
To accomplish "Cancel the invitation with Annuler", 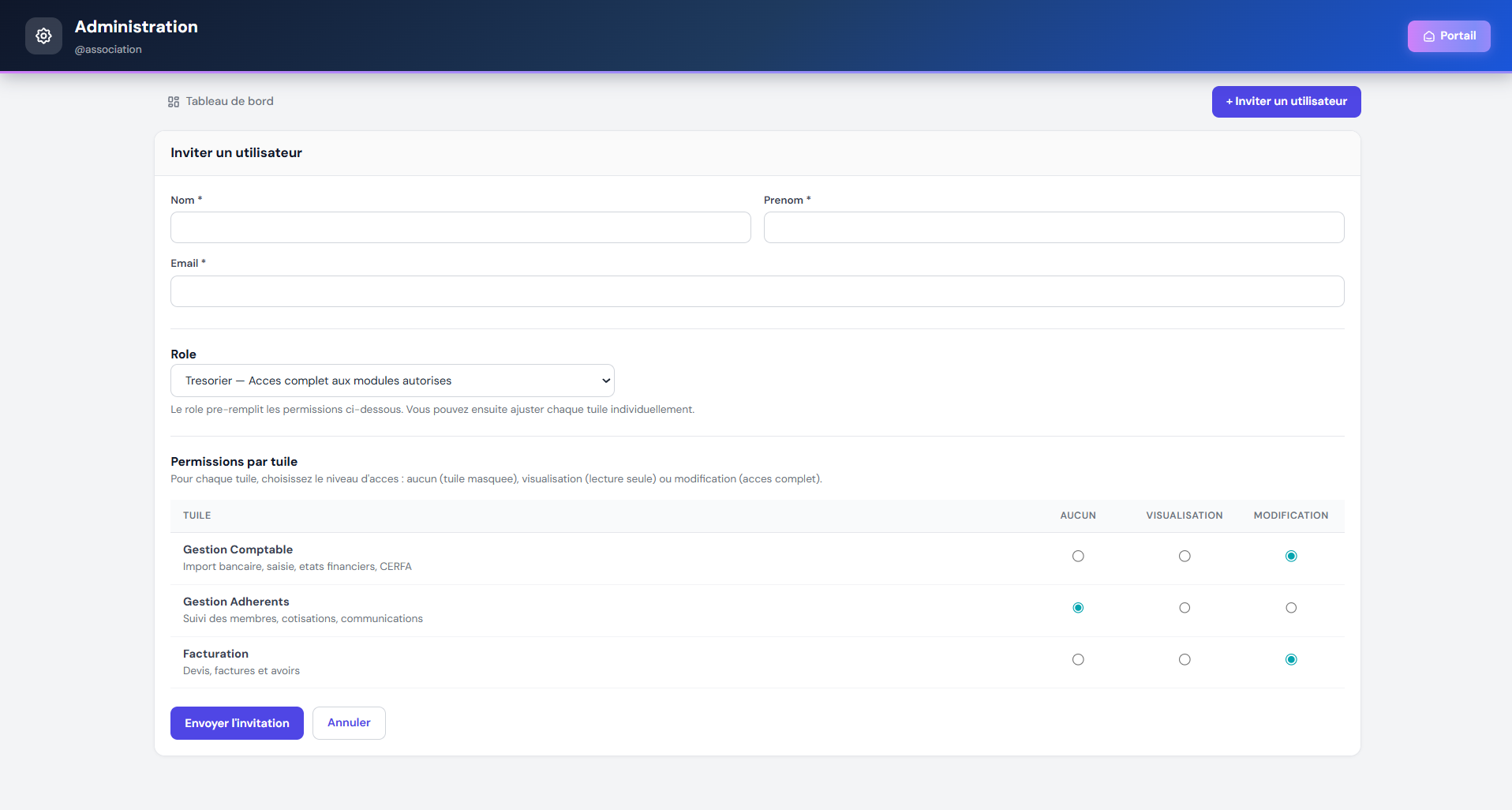I will (x=349, y=723).
